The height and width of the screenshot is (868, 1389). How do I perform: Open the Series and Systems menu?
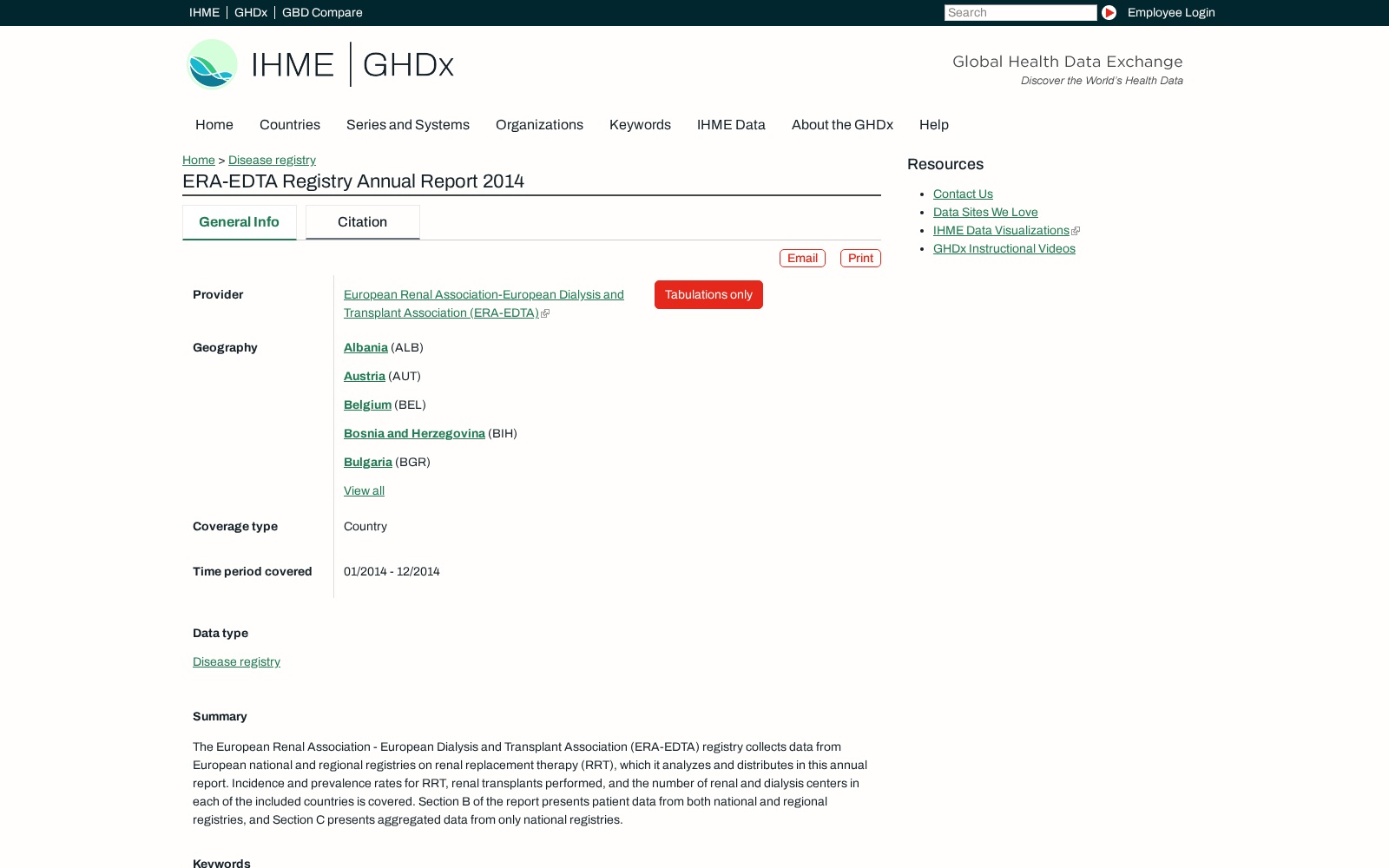[408, 125]
